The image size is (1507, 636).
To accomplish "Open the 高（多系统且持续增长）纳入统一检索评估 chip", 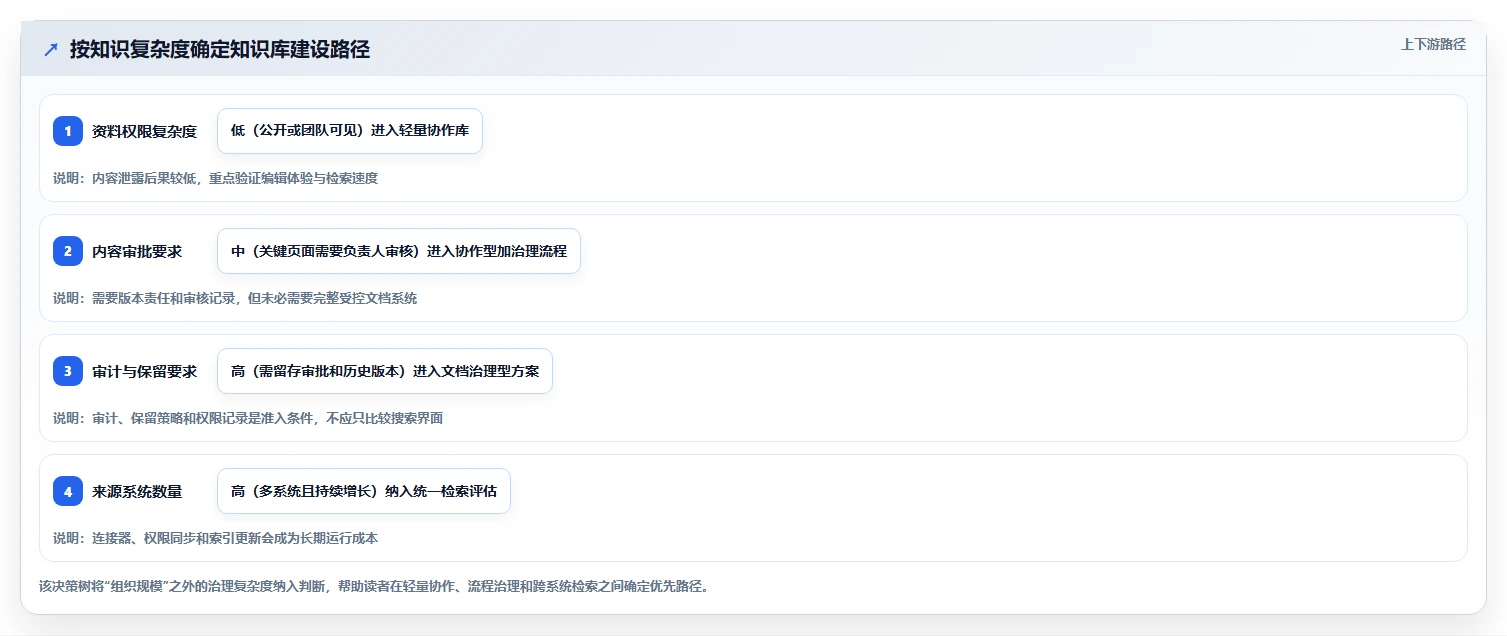I will click(x=364, y=491).
